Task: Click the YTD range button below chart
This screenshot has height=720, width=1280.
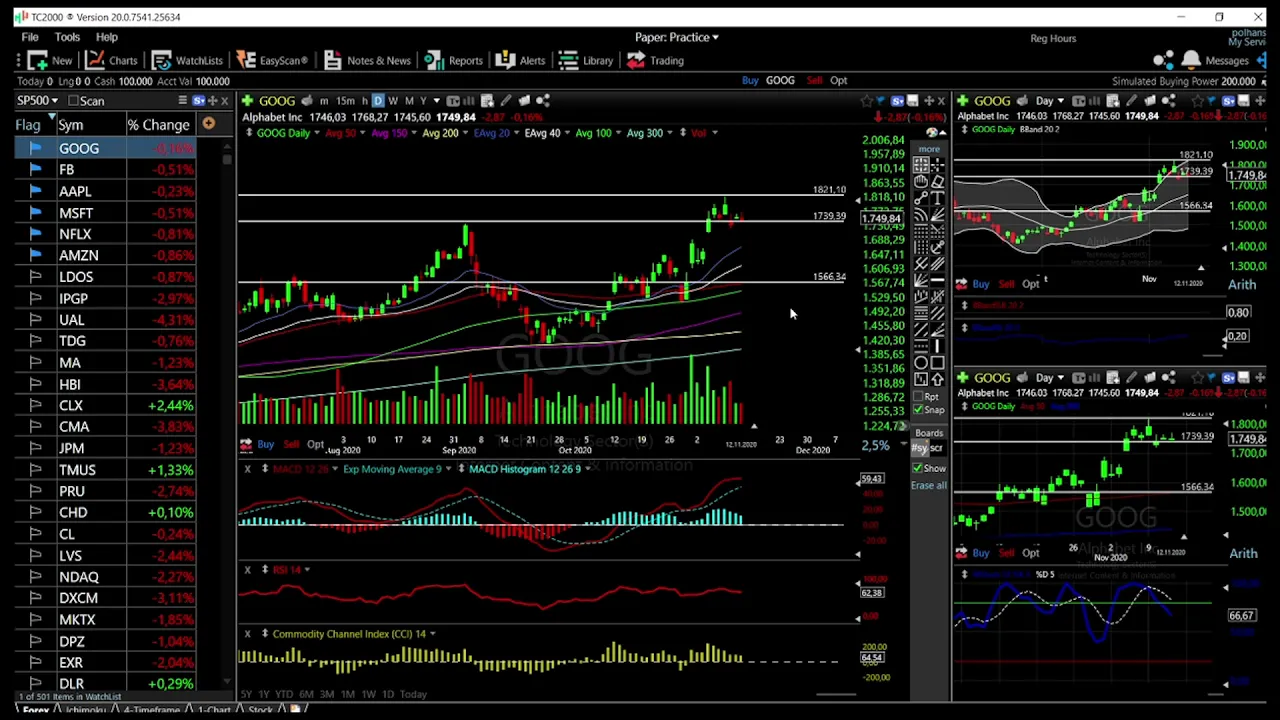Action: click(284, 694)
